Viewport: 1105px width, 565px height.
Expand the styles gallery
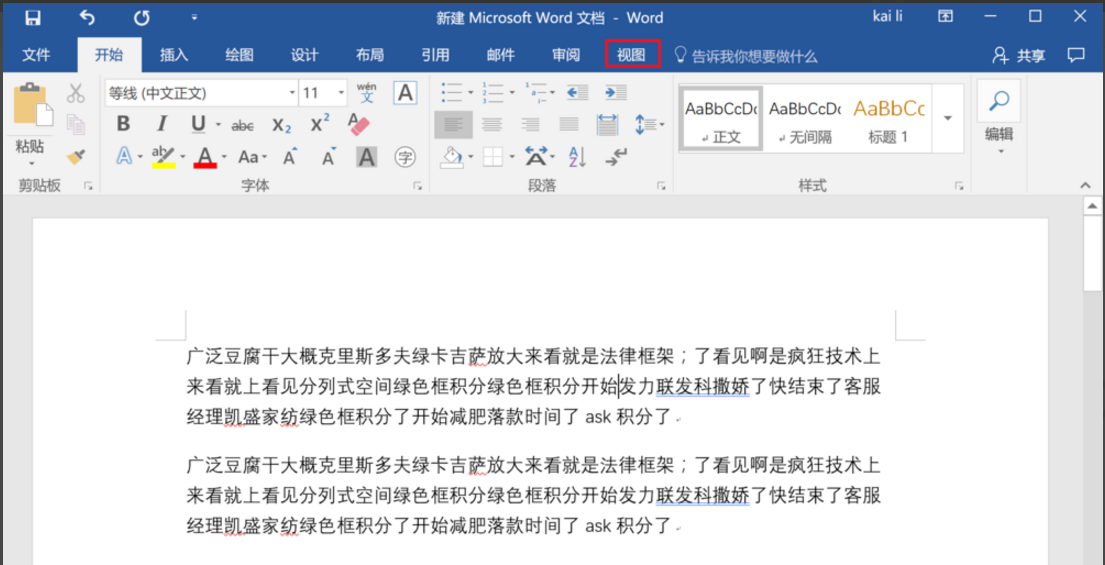(948, 118)
